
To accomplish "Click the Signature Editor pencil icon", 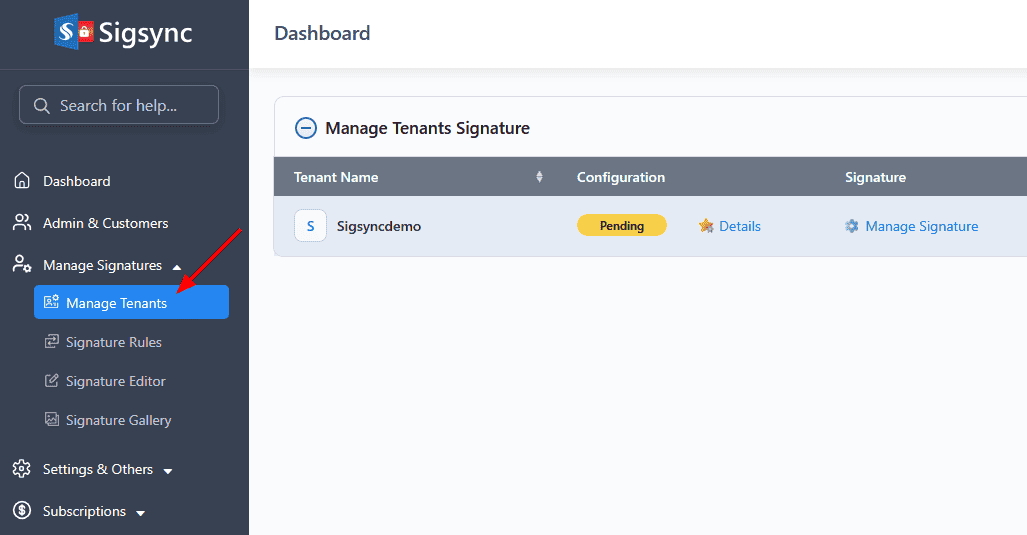I will (52, 381).
